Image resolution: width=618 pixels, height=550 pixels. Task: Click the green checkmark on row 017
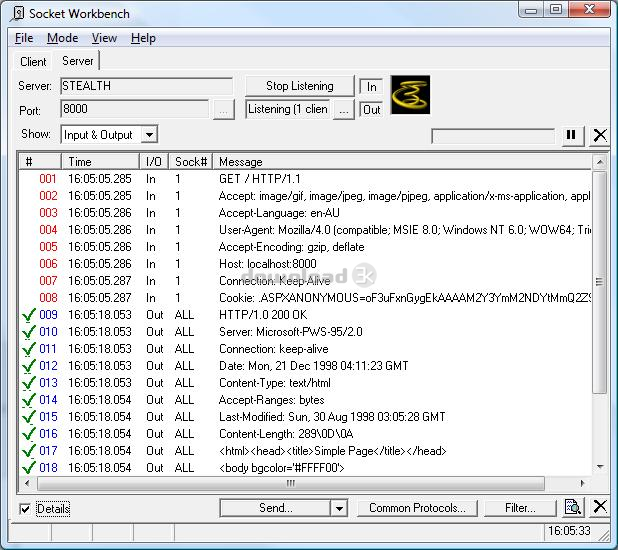point(29,451)
